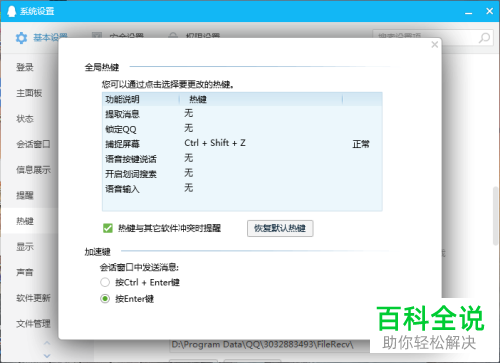
Task: Click 功能说明 column header
Action: (141, 99)
